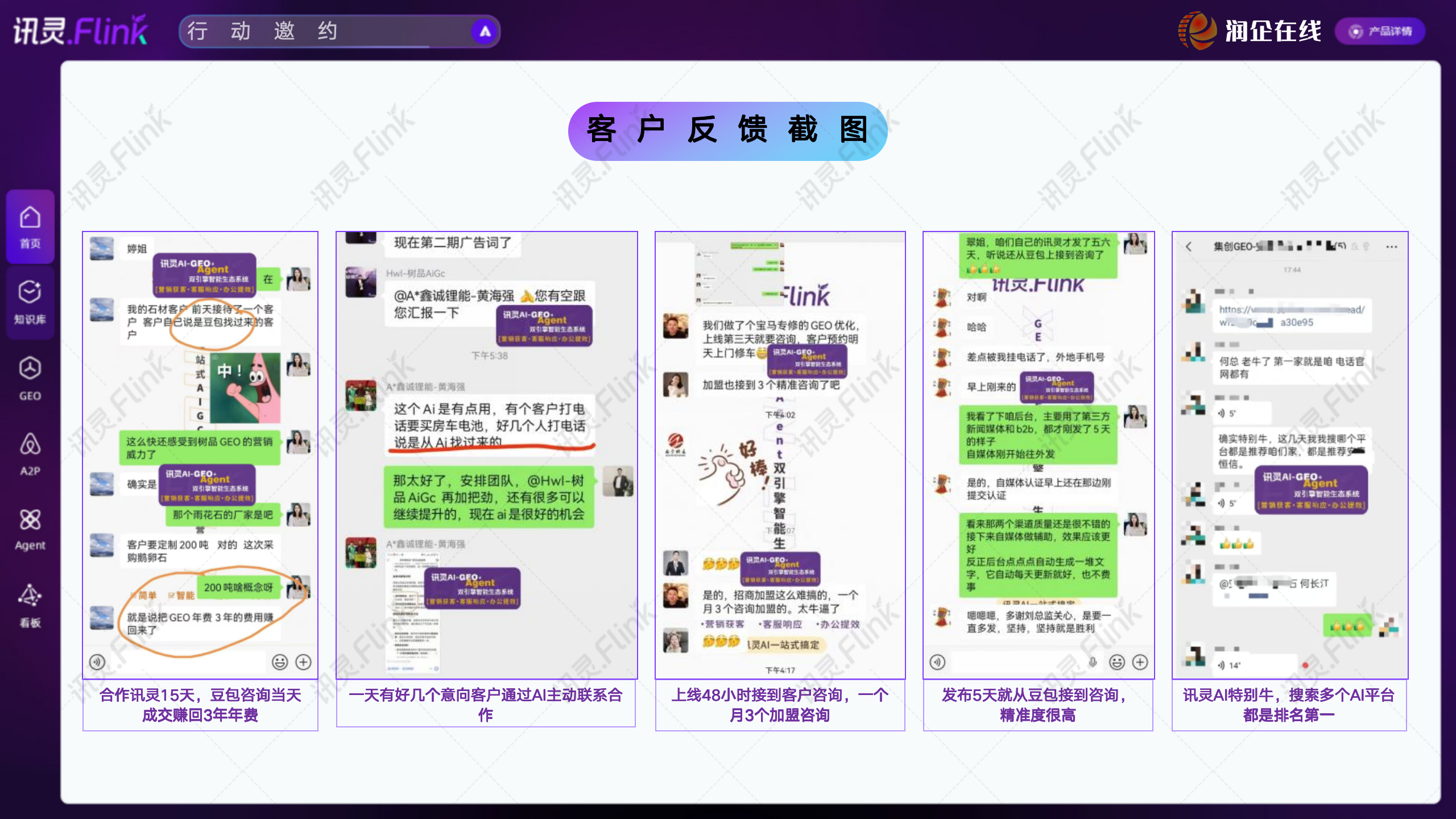This screenshot has height=819, width=1456.
Task: Click the message 是的，自媒体认证早上还在那边刚提交认证
Action: point(1039,489)
